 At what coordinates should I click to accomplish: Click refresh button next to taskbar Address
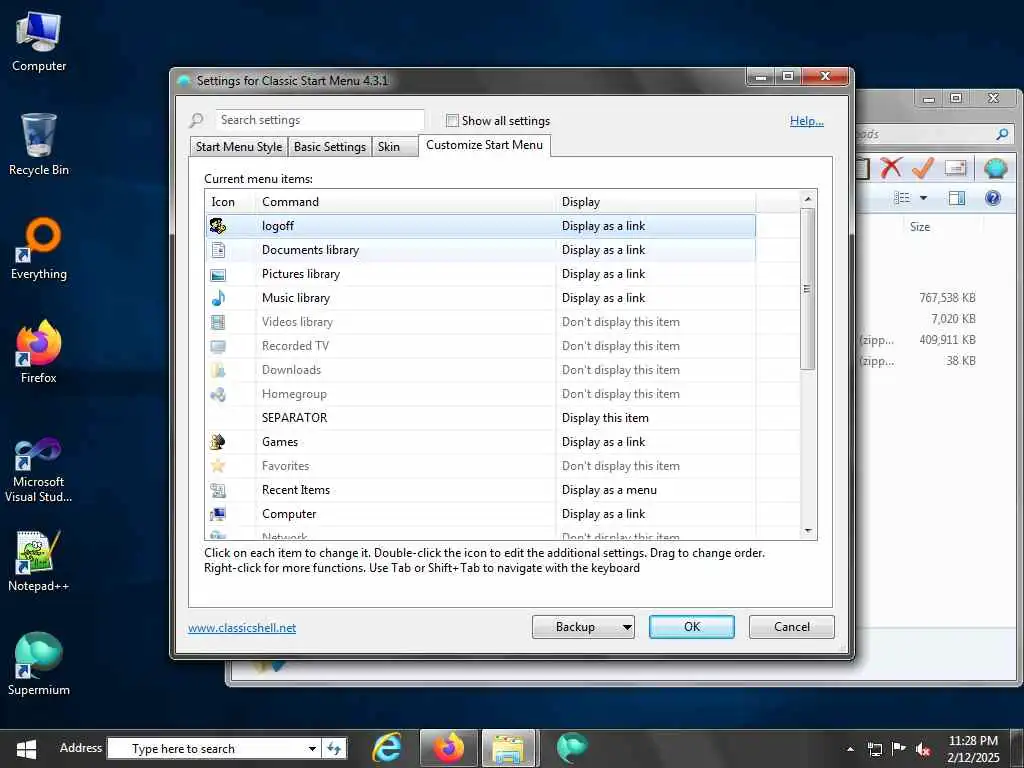[334, 748]
